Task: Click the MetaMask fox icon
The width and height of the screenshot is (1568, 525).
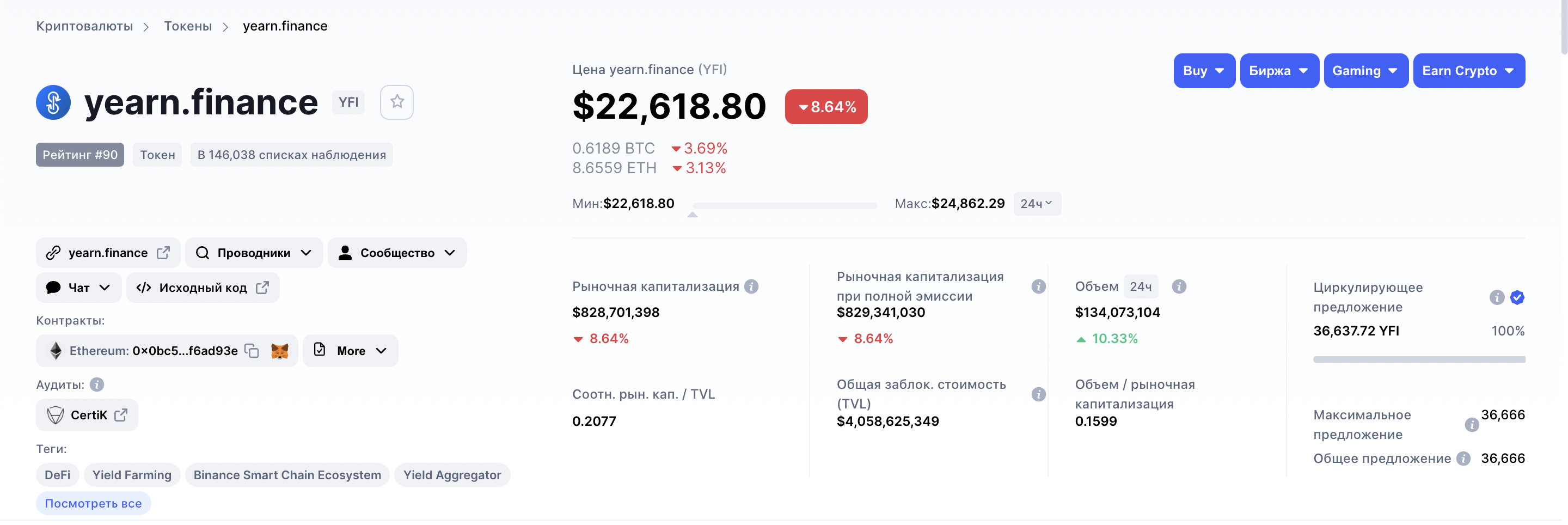Action: pos(279,351)
